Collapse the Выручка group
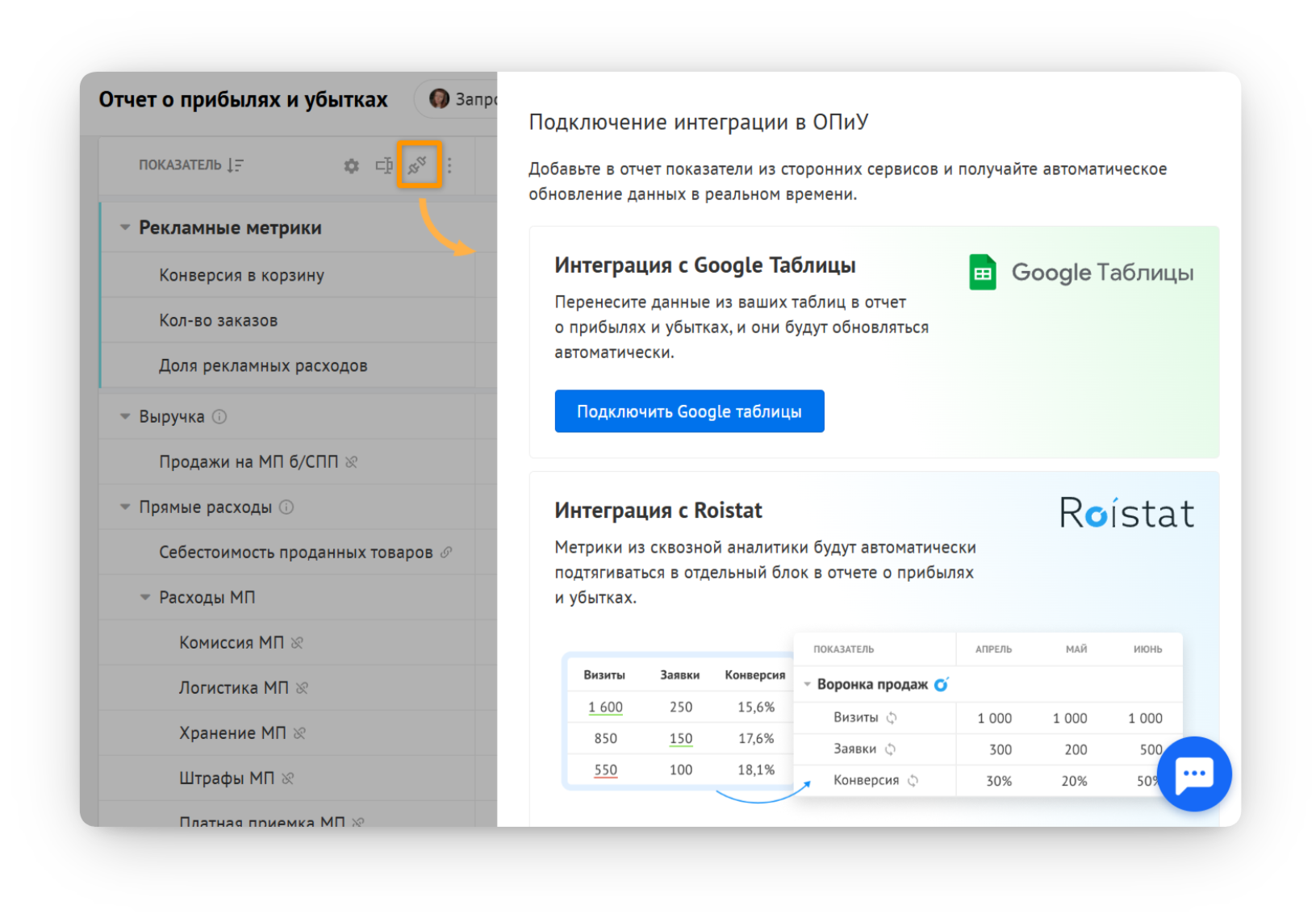1316x914 pixels. [x=125, y=417]
